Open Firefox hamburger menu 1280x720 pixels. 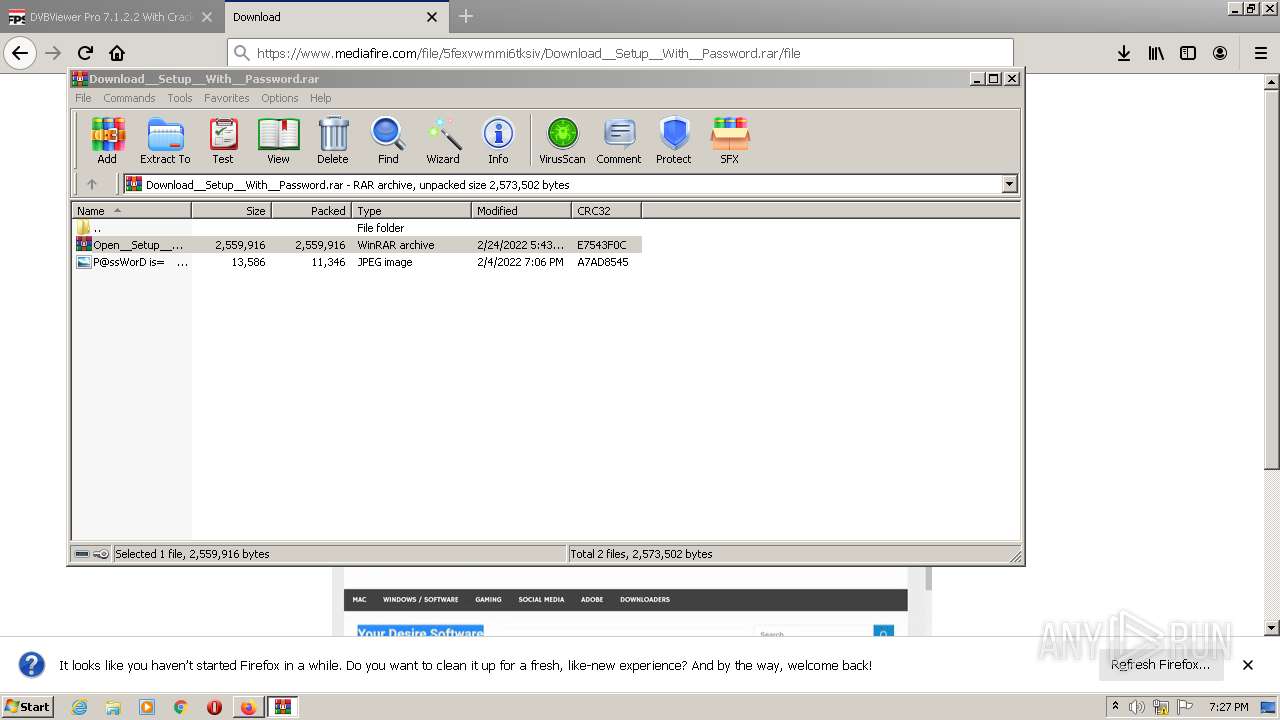1260,53
